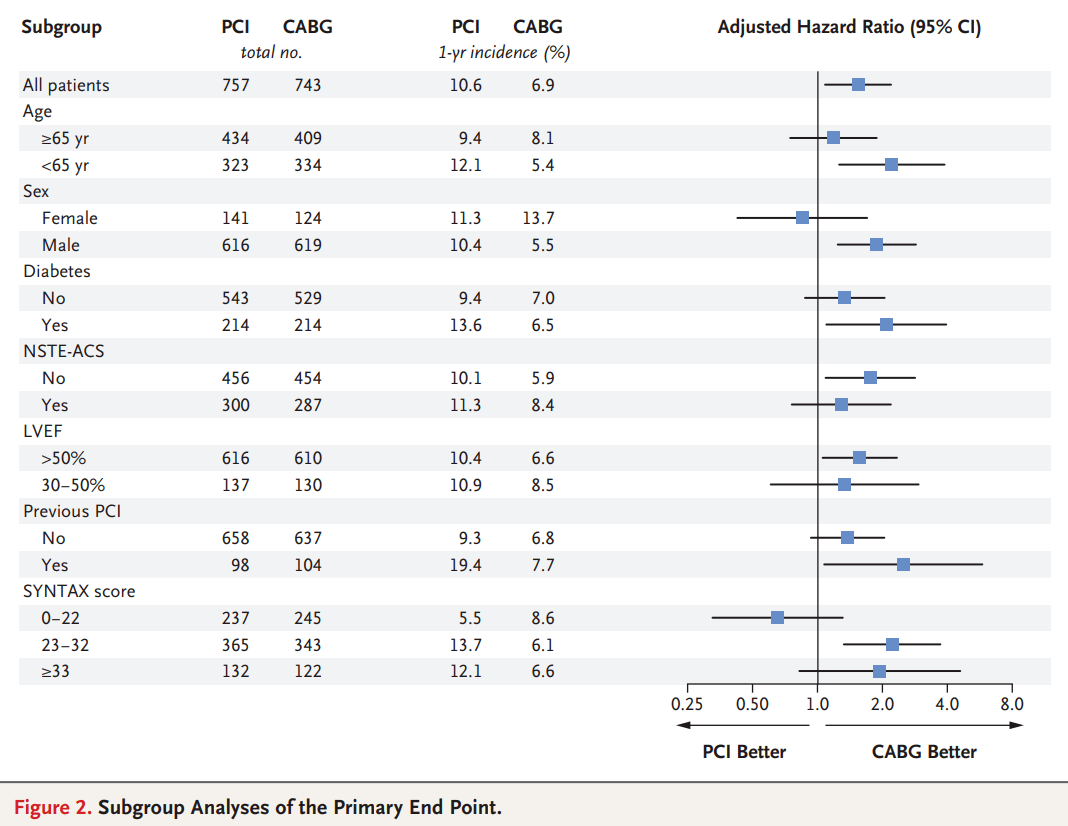Click the blue square marker for All patients
Image resolution: width=1068 pixels, height=826 pixels.
[858, 84]
